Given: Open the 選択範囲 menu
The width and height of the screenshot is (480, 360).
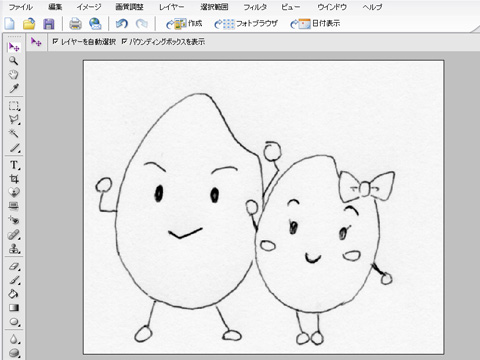Looking at the screenshot, I should (x=214, y=7).
